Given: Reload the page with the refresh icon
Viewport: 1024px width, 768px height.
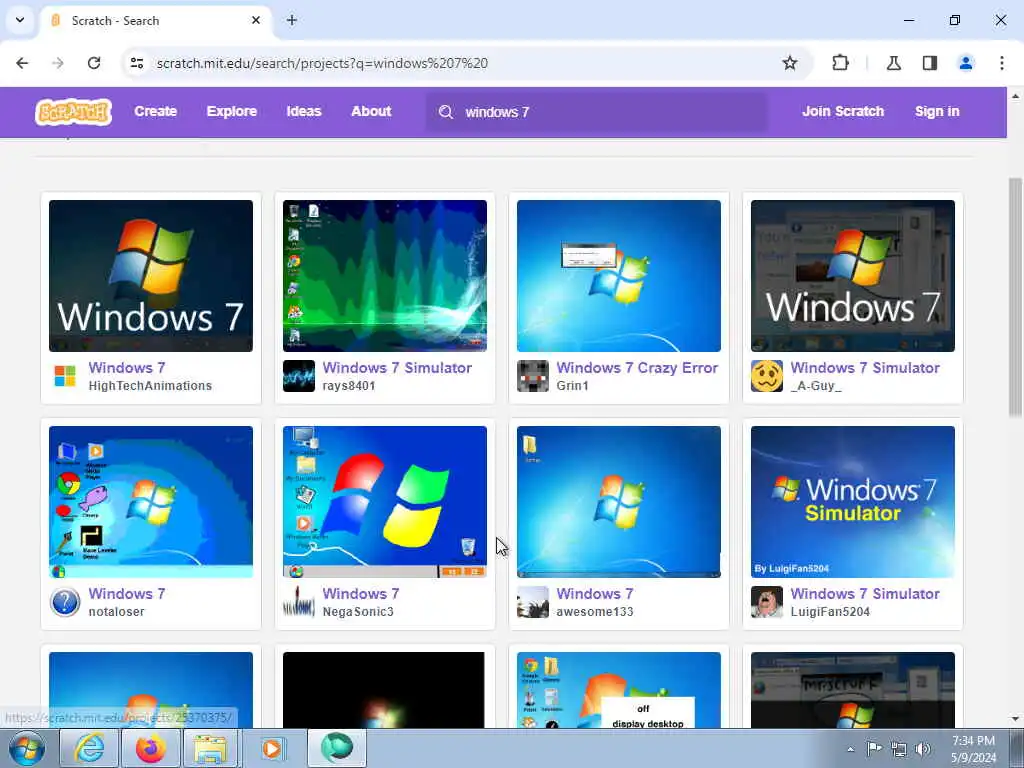Looking at the screenshot, I should (94, 63).
